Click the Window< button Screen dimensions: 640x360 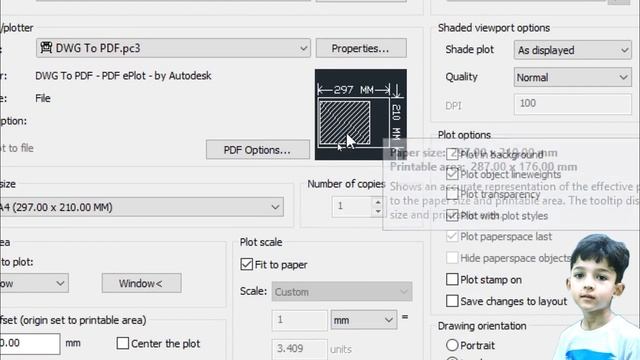(141, 283)
